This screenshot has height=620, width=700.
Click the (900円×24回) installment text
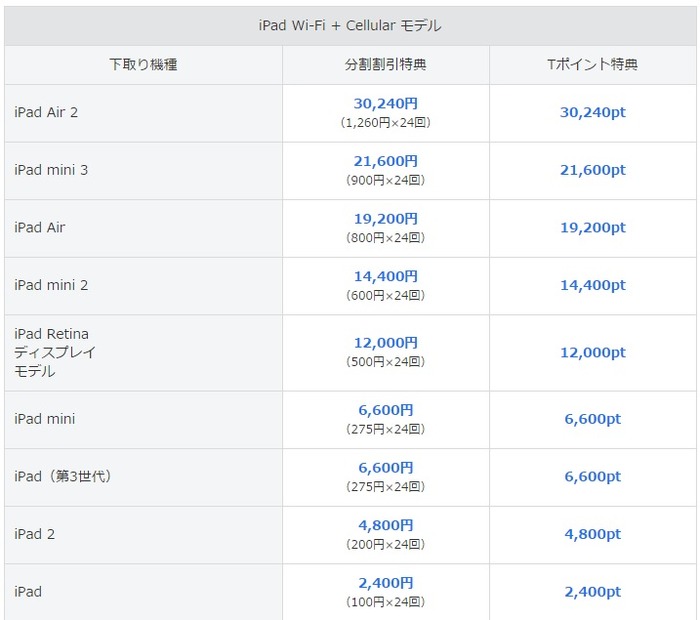click(x=386, y=180)
